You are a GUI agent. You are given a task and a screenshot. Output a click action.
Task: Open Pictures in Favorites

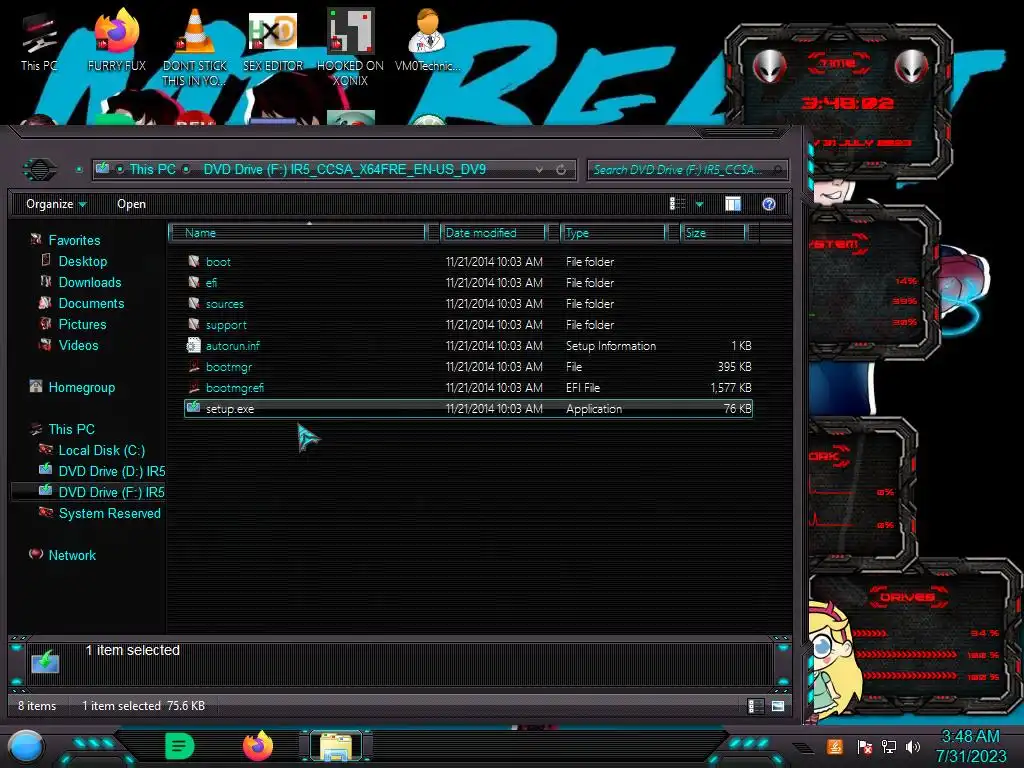tap(82, 324)
